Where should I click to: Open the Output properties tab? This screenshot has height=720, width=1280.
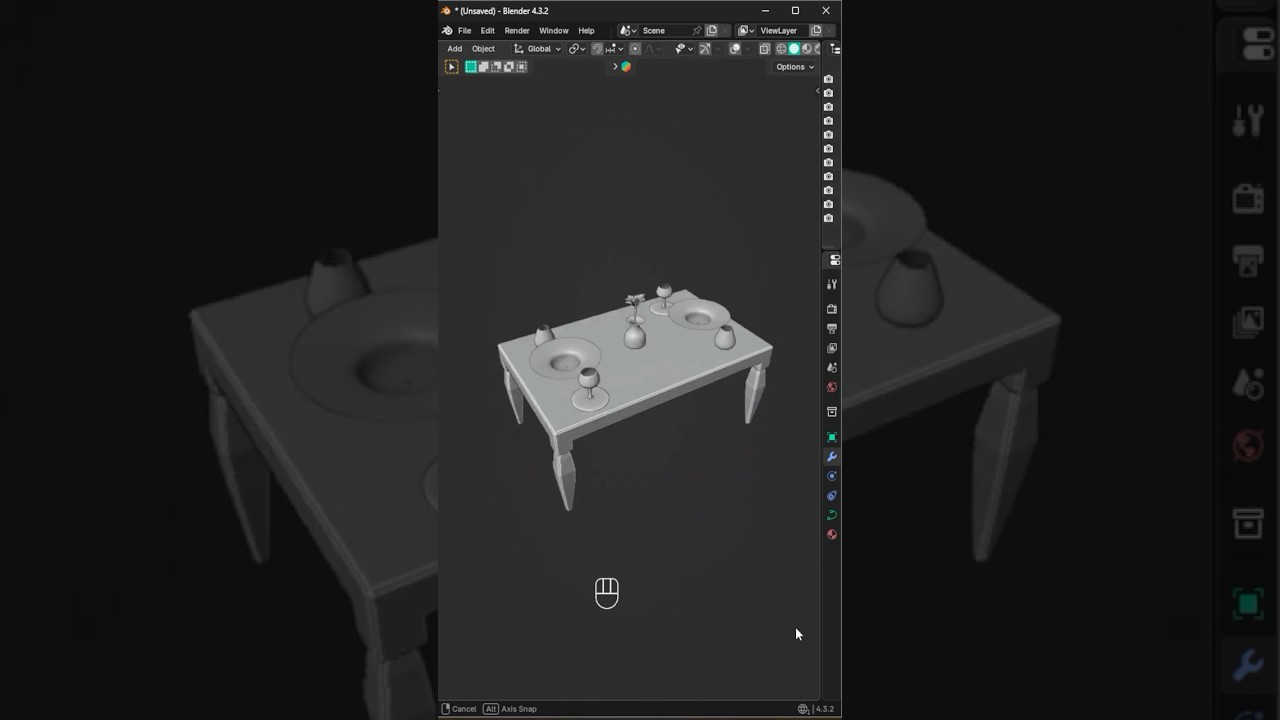831,329
